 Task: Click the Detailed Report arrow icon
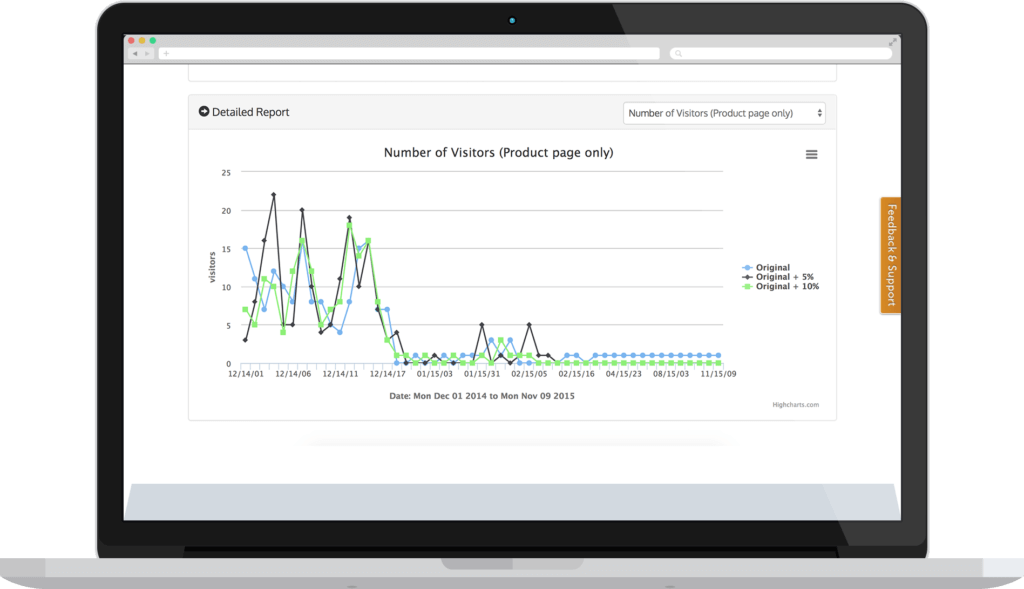(204, 112)
